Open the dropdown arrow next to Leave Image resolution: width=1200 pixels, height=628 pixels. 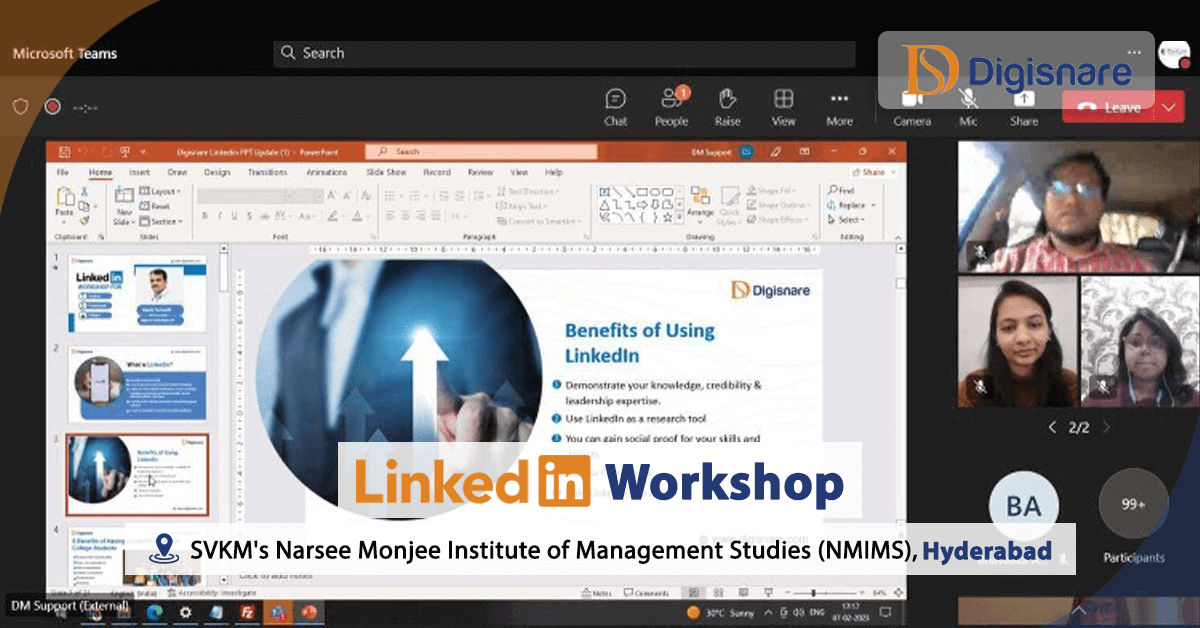(1171, 108)
